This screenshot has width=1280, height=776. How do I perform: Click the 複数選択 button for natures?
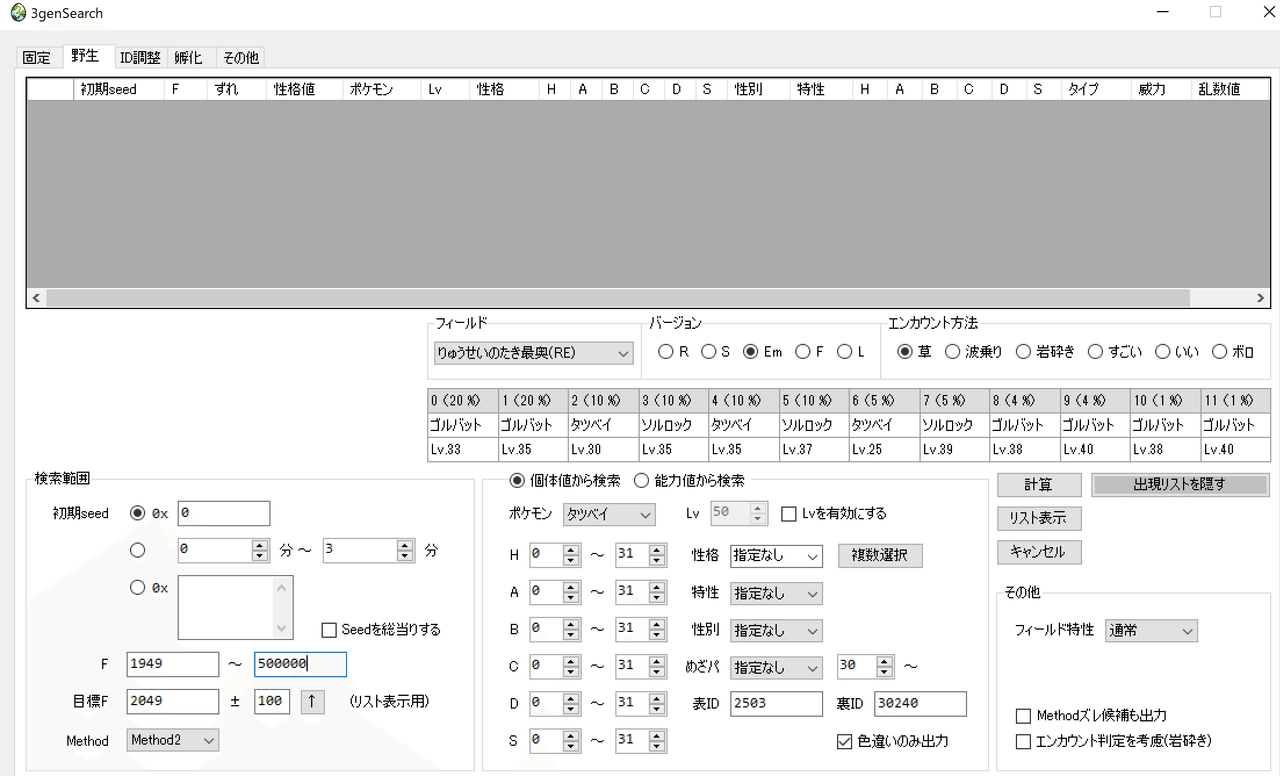click(x=879, y=555)
